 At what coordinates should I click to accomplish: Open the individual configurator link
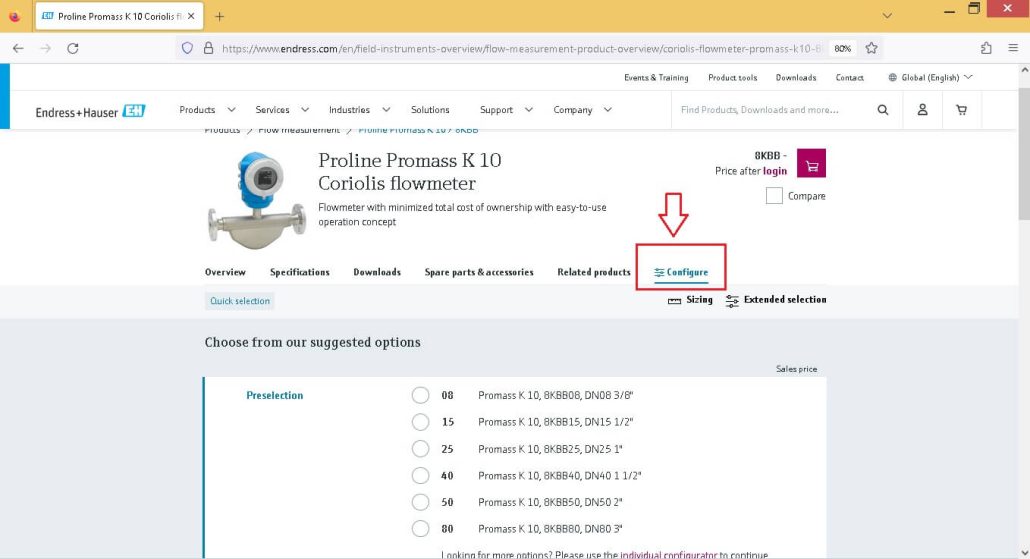tap(669, 555)
